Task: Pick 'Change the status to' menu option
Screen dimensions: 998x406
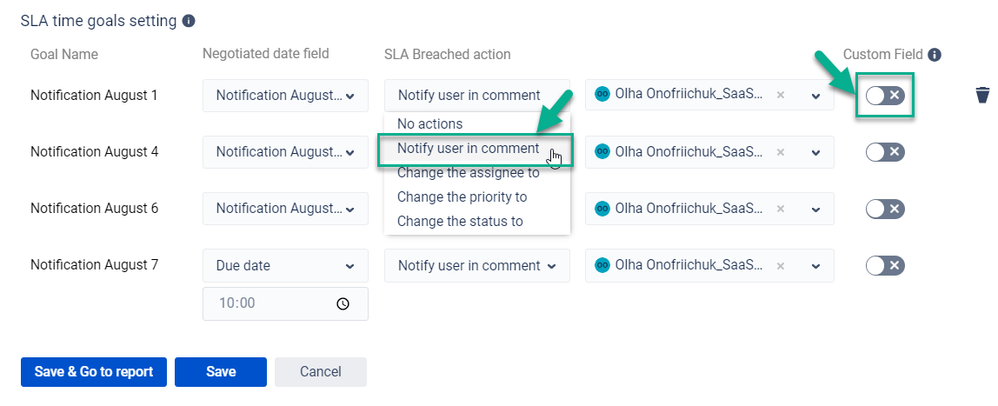Action: tap(460, 221)
